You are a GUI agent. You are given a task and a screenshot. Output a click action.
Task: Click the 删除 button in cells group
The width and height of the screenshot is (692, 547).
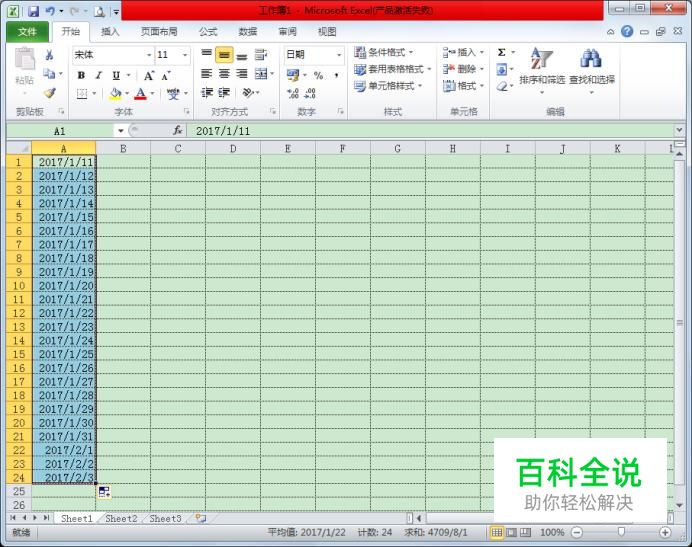coord(463,69)
